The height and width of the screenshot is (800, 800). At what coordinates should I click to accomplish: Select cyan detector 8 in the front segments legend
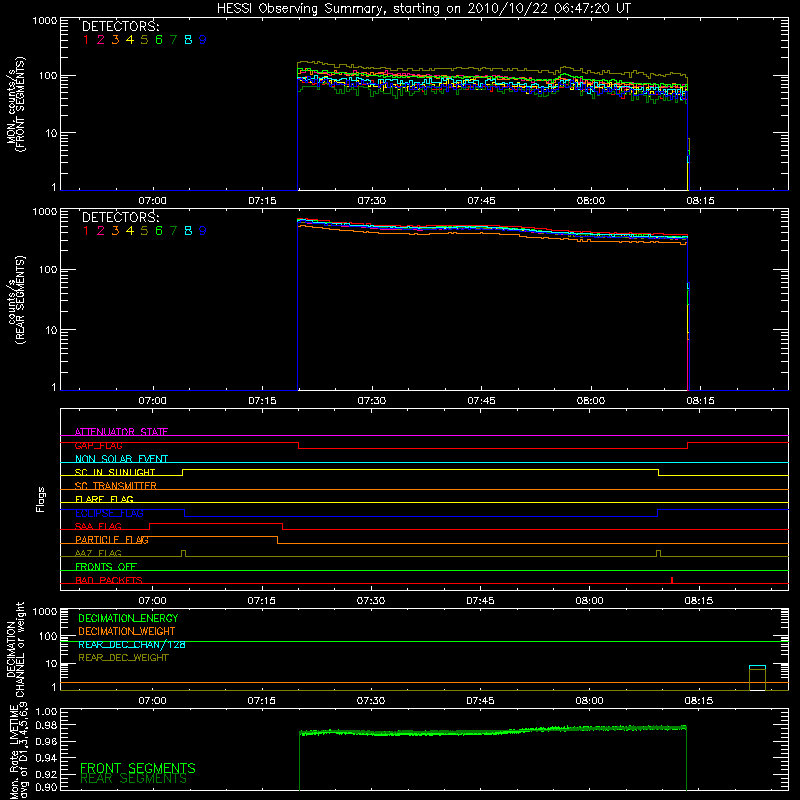click(188, 40)
